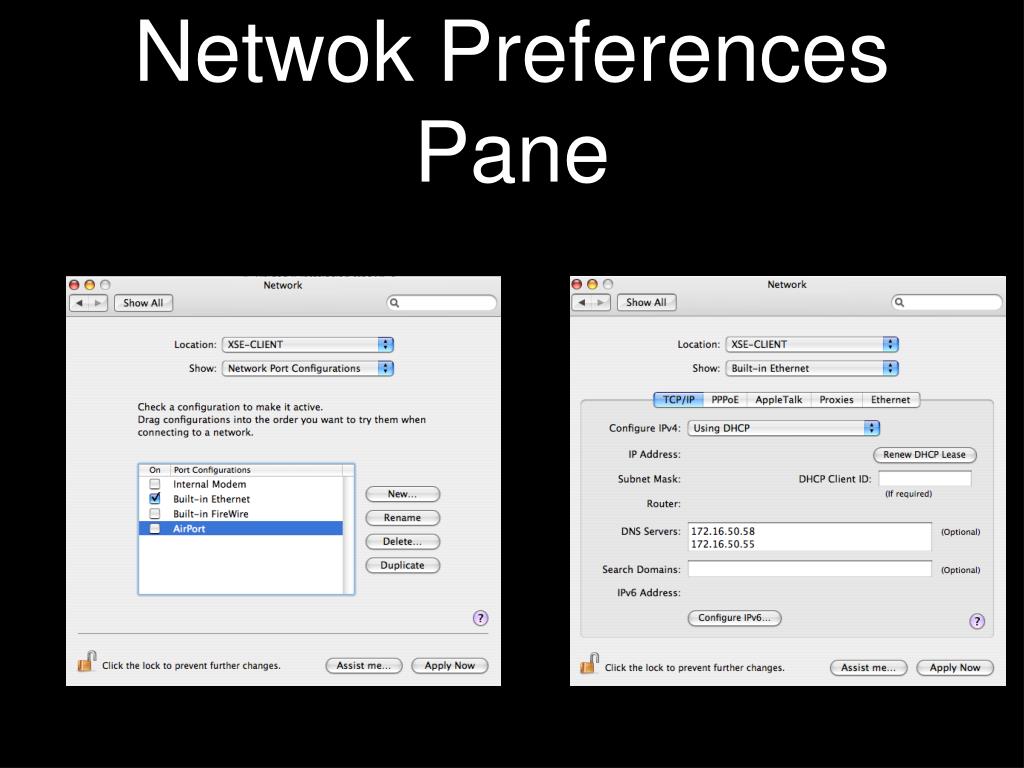Click search field in right Network window
Screen dimensions: 1024x768
946,302
